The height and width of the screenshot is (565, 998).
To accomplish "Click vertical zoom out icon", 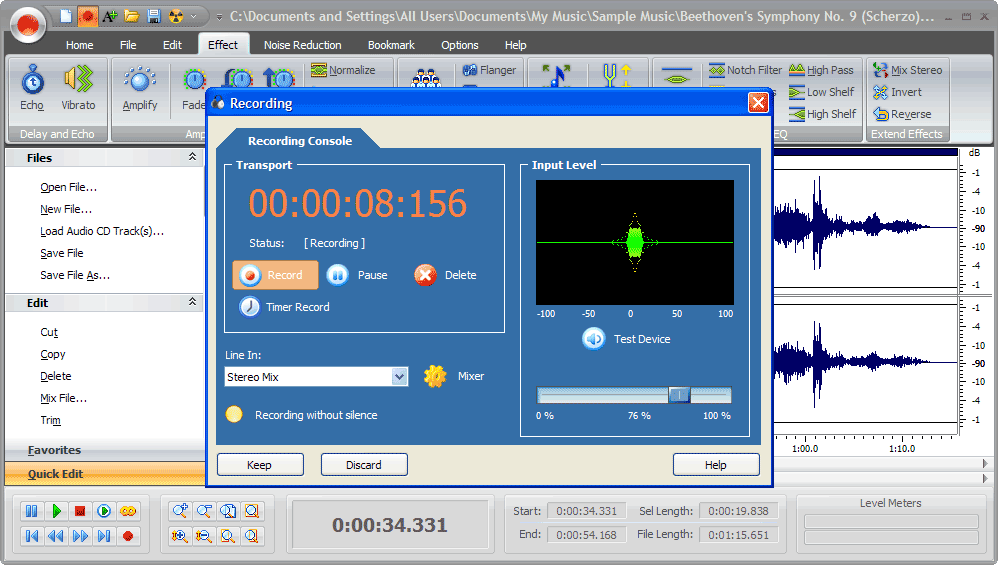I will click(x=204, y=536).
